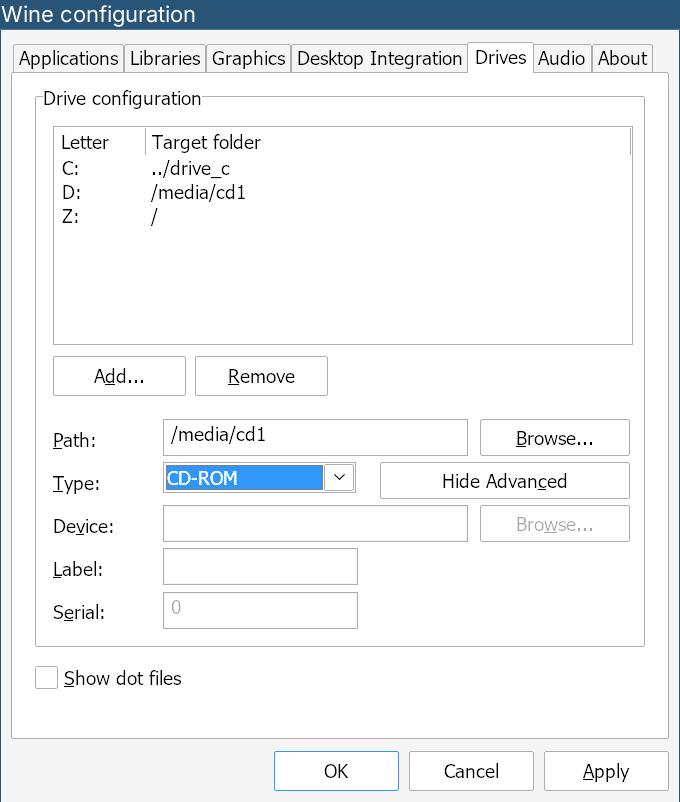Open the Libraries tab

tap(165, 58)
